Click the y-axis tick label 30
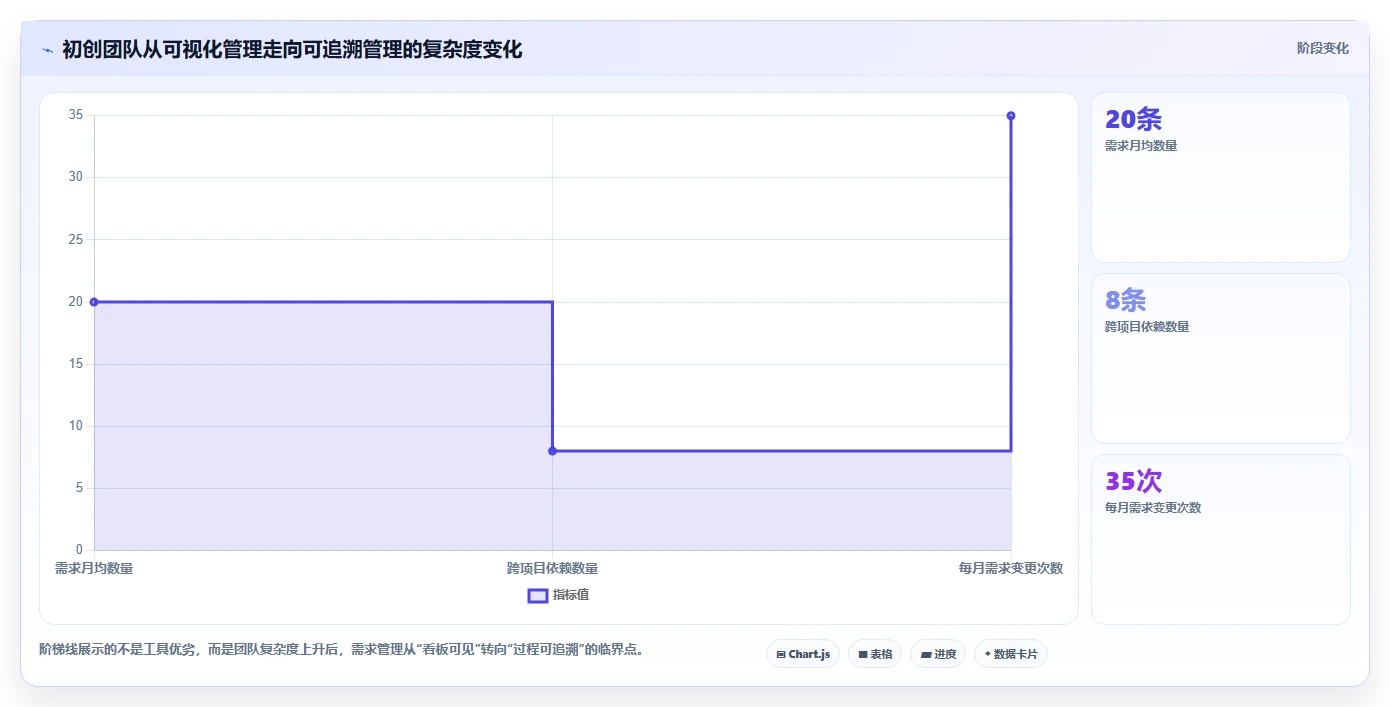Screen dimensions: 1390x707 pos(76,177)
